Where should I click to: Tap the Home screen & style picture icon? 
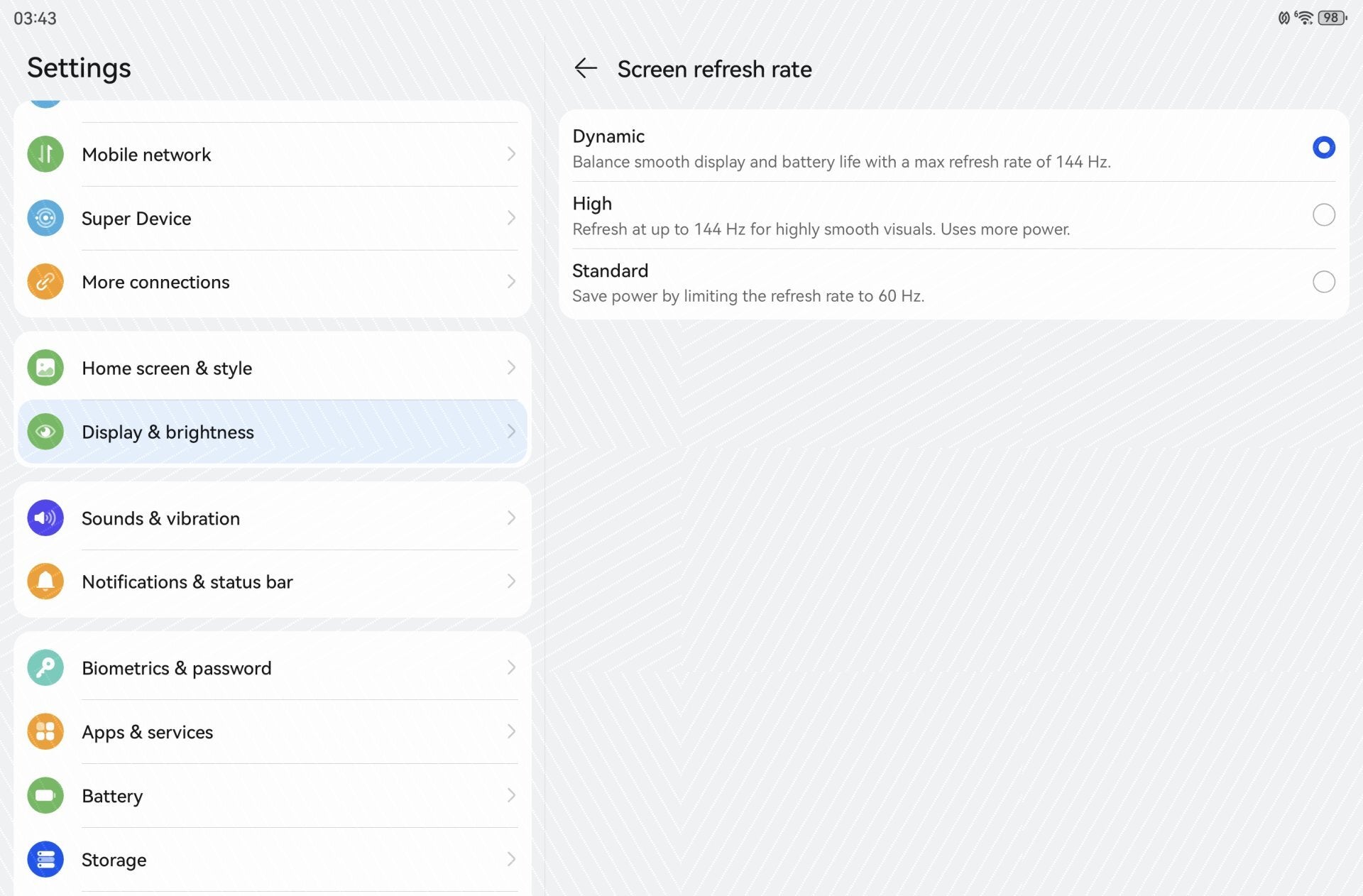click(x=45, y=368)
